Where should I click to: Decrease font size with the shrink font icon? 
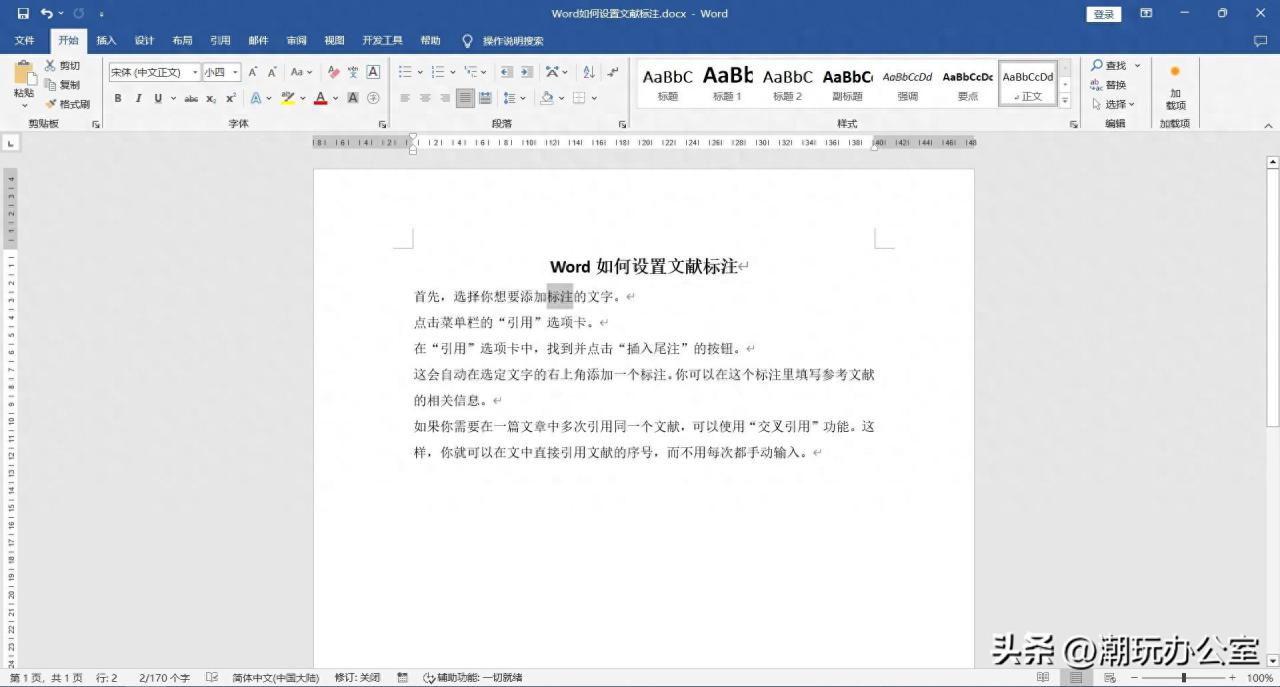pyautogui.click(x=272, y=72)
